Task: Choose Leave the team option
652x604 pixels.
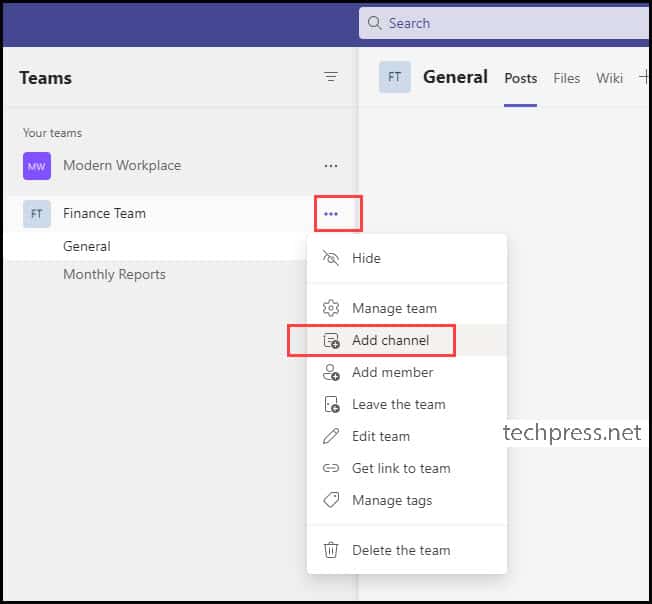Action: tap(407, 404)
